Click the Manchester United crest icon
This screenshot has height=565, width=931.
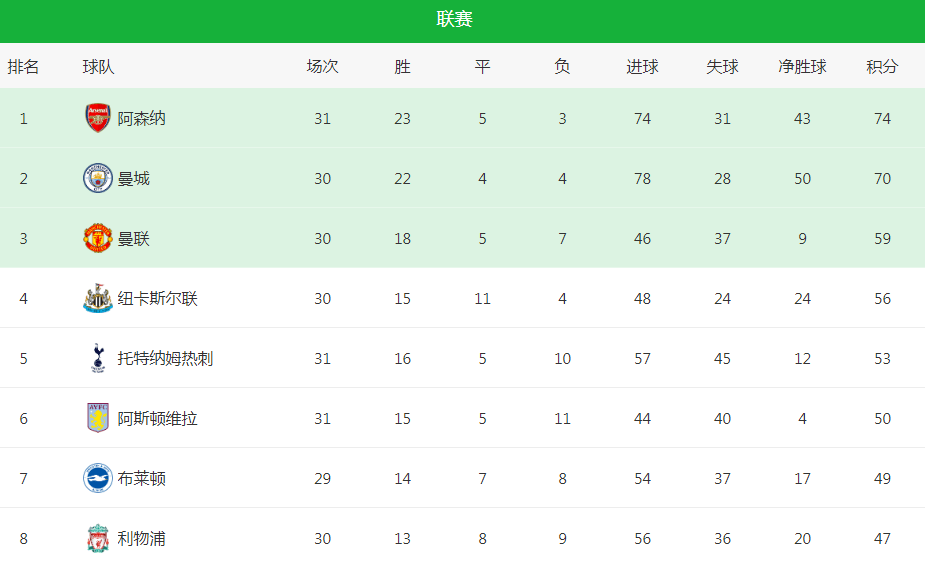click(x=97, y=238)
